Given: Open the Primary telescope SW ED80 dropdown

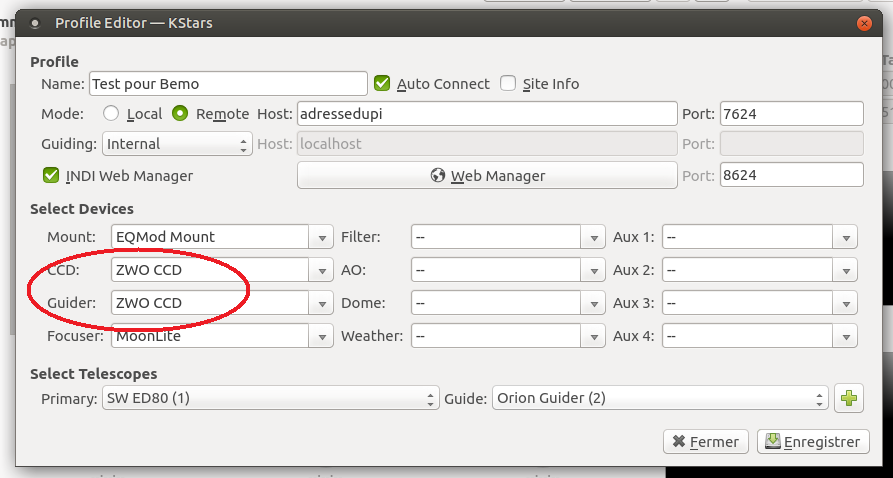Looking at the screenshot, I should 271,398.
